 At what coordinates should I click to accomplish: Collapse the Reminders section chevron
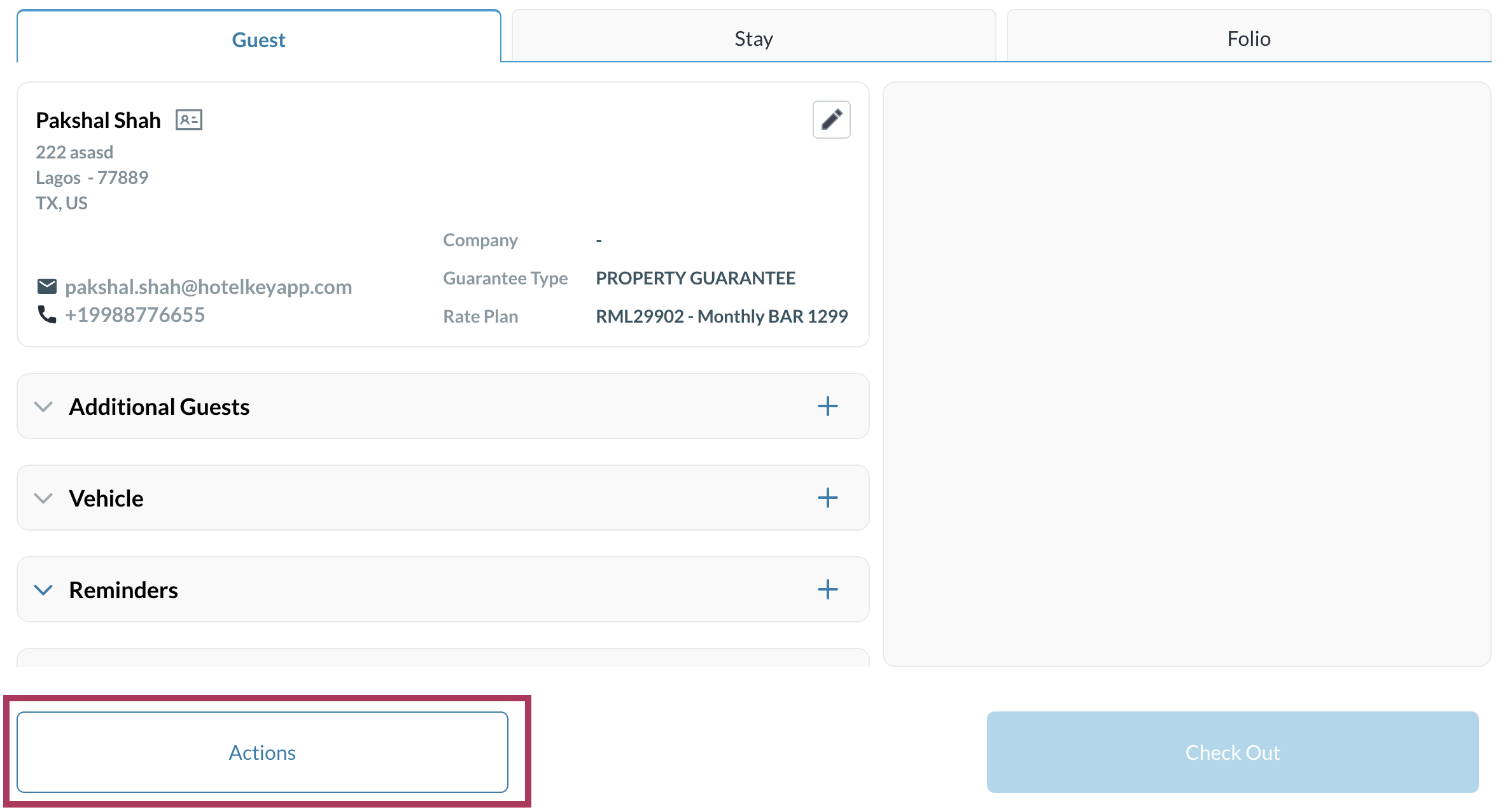(43, 589)
